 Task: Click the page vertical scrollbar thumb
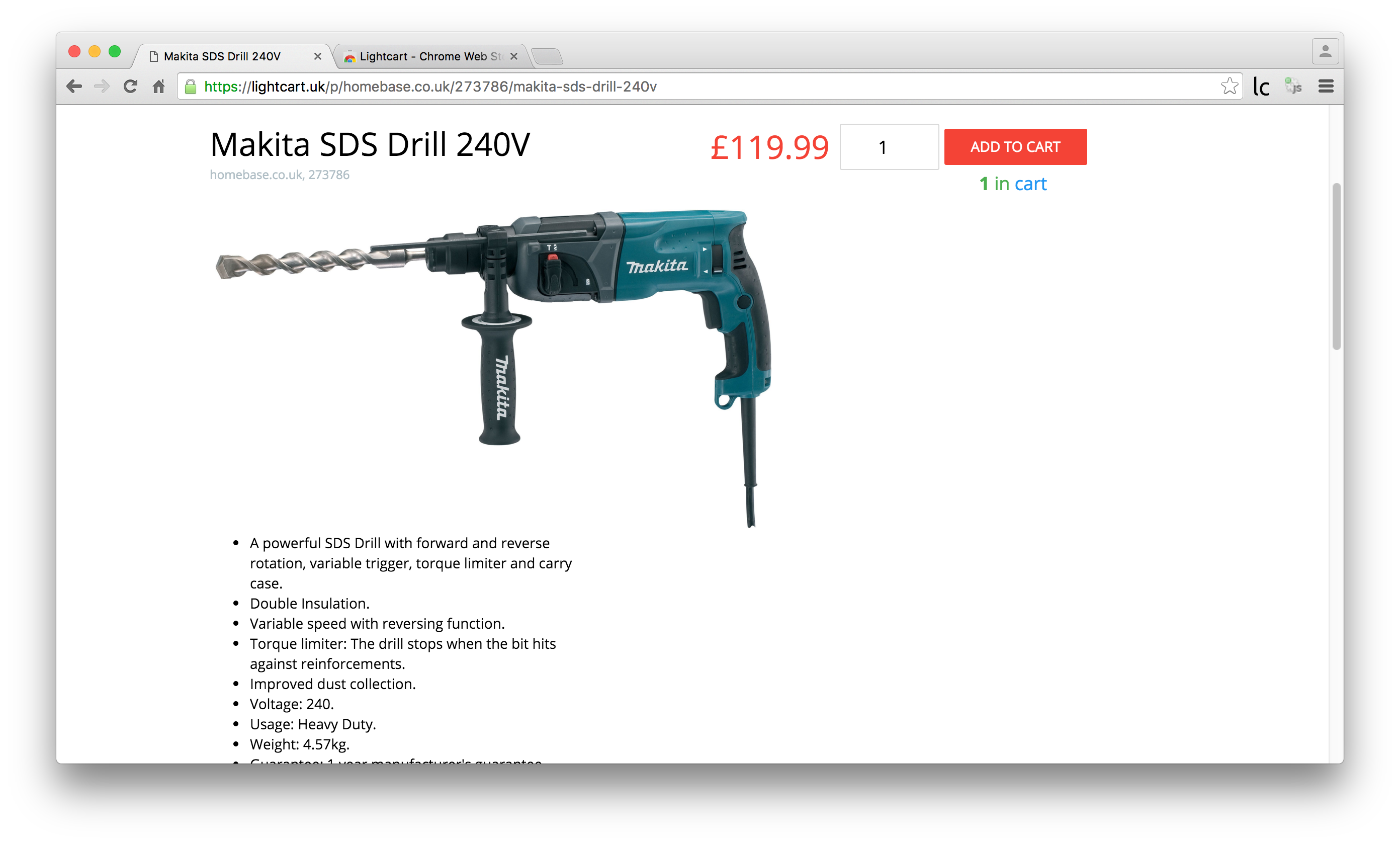(x=1336, y=267)
